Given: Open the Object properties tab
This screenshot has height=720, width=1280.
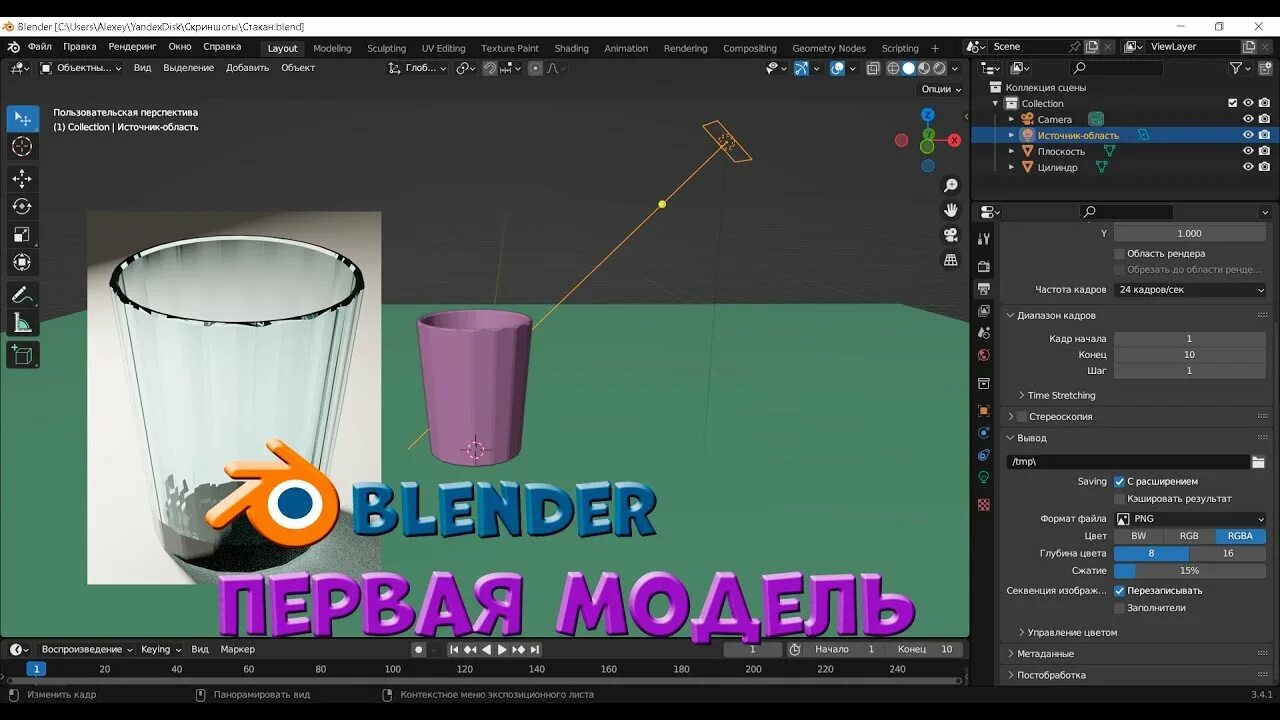Looking at the screenshot, I should tap(984, 411).
